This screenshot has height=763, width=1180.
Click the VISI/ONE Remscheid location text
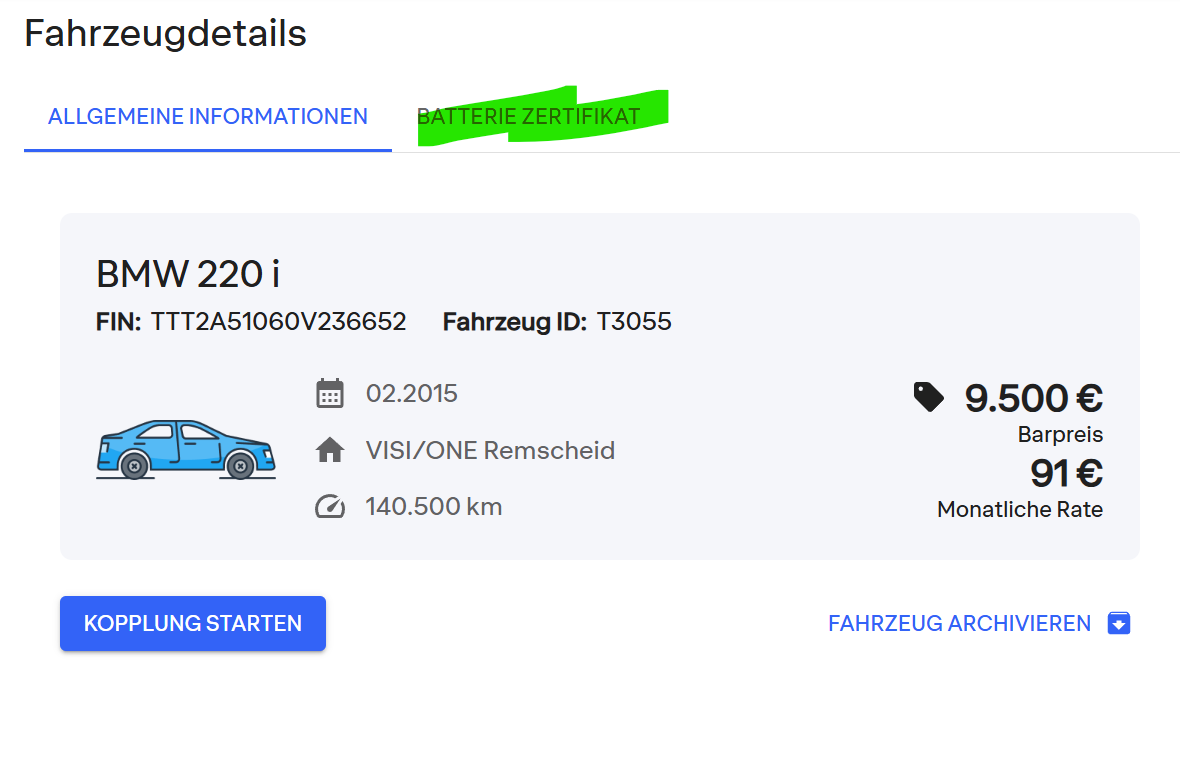coord(490,451)
